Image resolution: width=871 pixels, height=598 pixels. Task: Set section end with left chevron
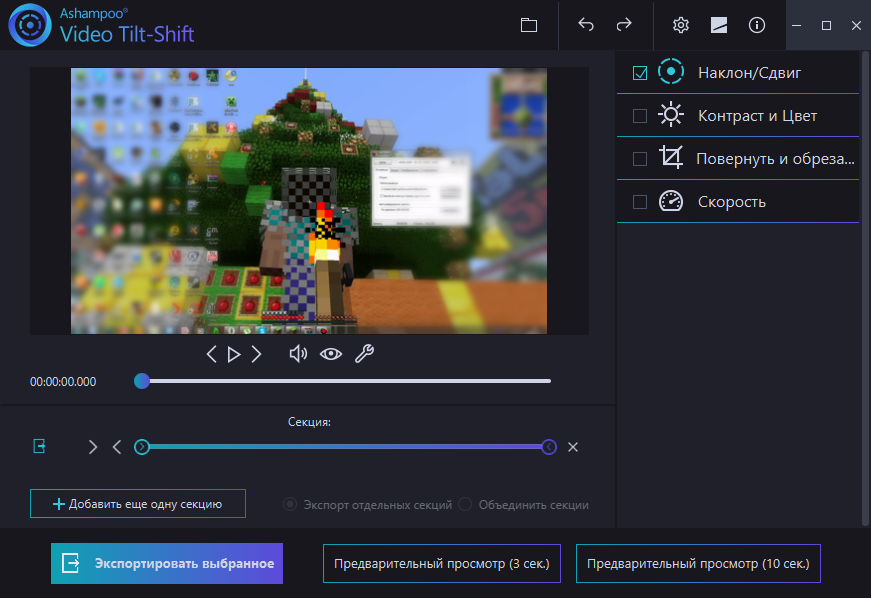pos(117,447)
